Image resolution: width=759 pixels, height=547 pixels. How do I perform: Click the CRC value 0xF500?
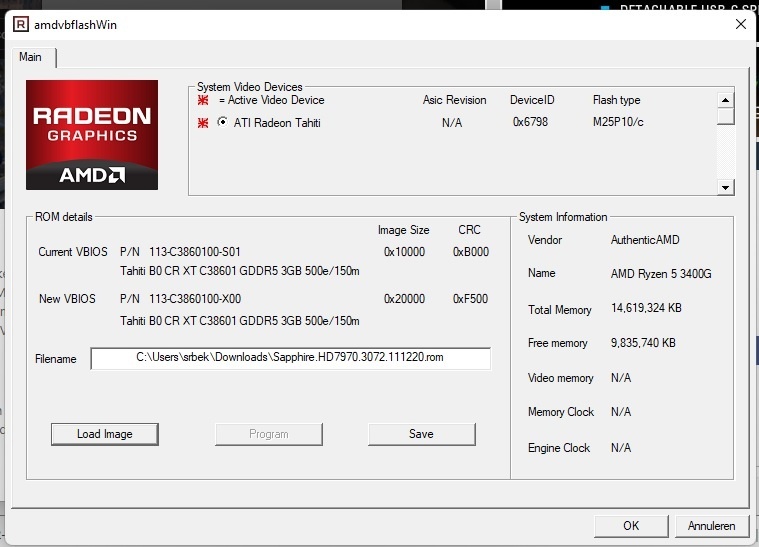tap(470, 299)
